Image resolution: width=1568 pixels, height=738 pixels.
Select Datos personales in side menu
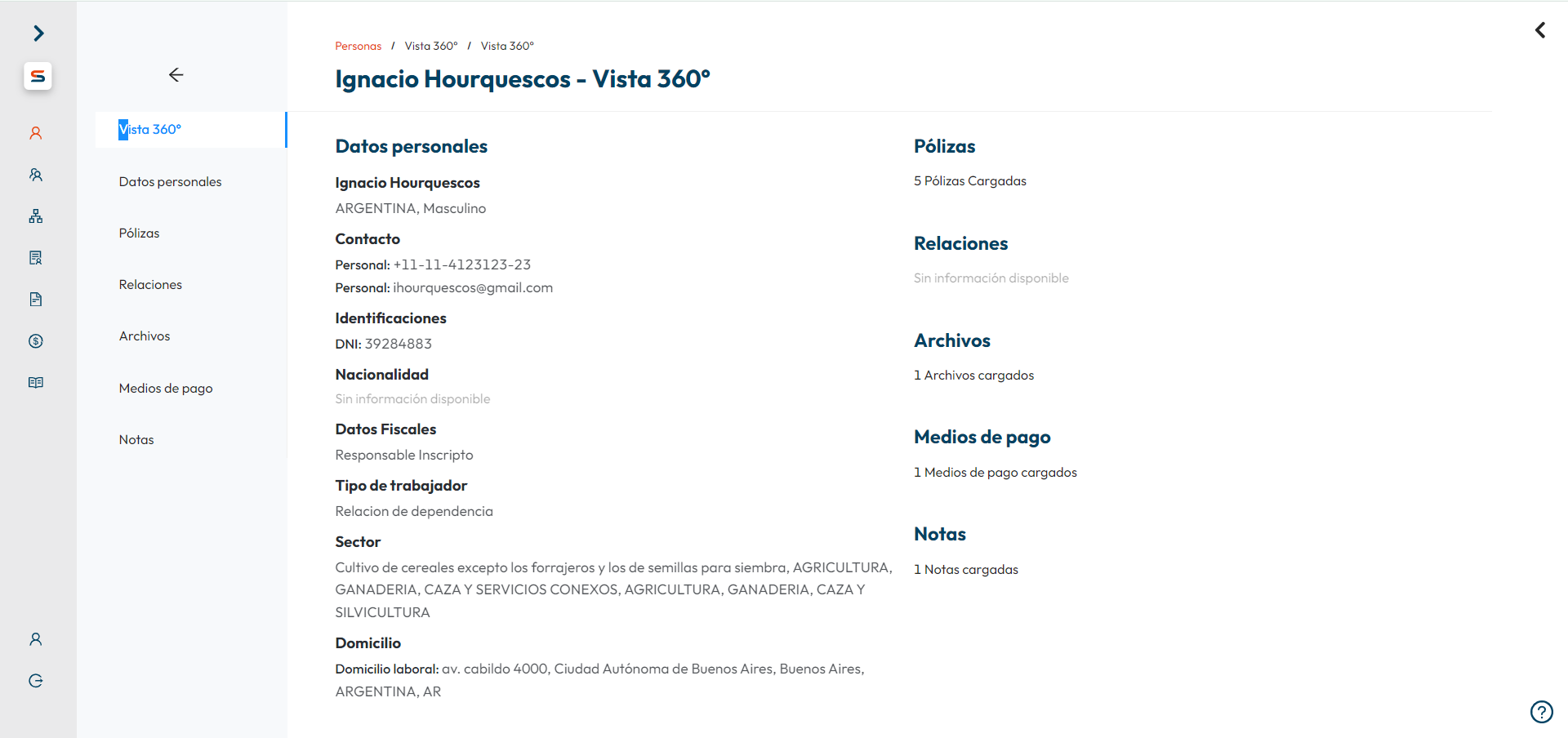(x=170, y=182)
